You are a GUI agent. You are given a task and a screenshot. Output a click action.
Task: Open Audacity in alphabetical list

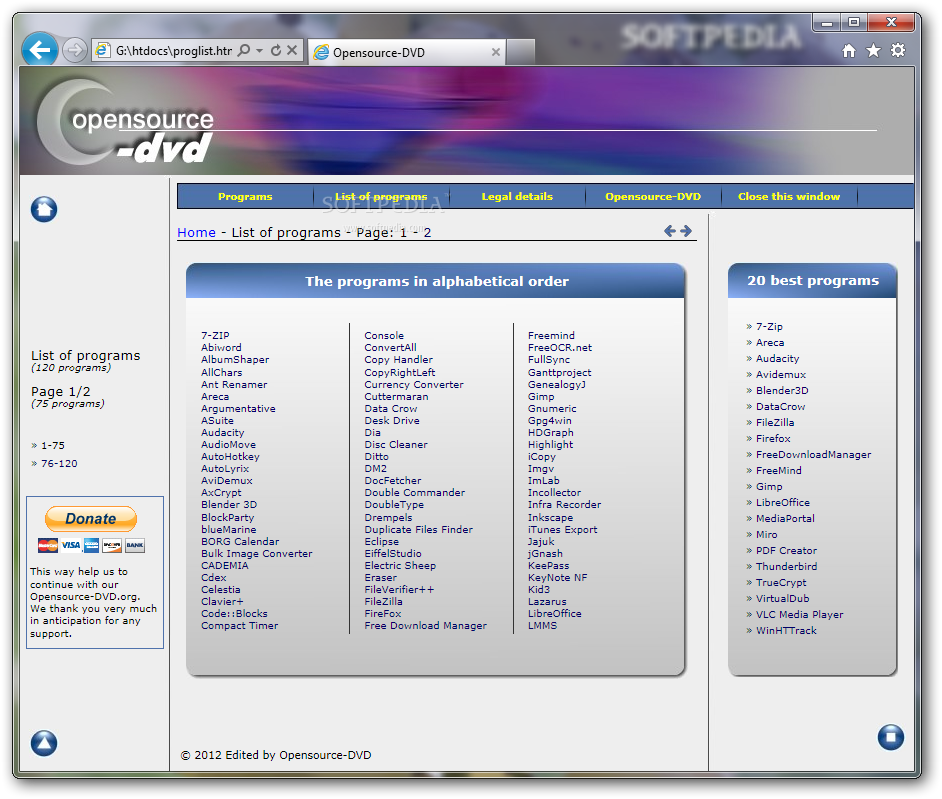(222, 433)
